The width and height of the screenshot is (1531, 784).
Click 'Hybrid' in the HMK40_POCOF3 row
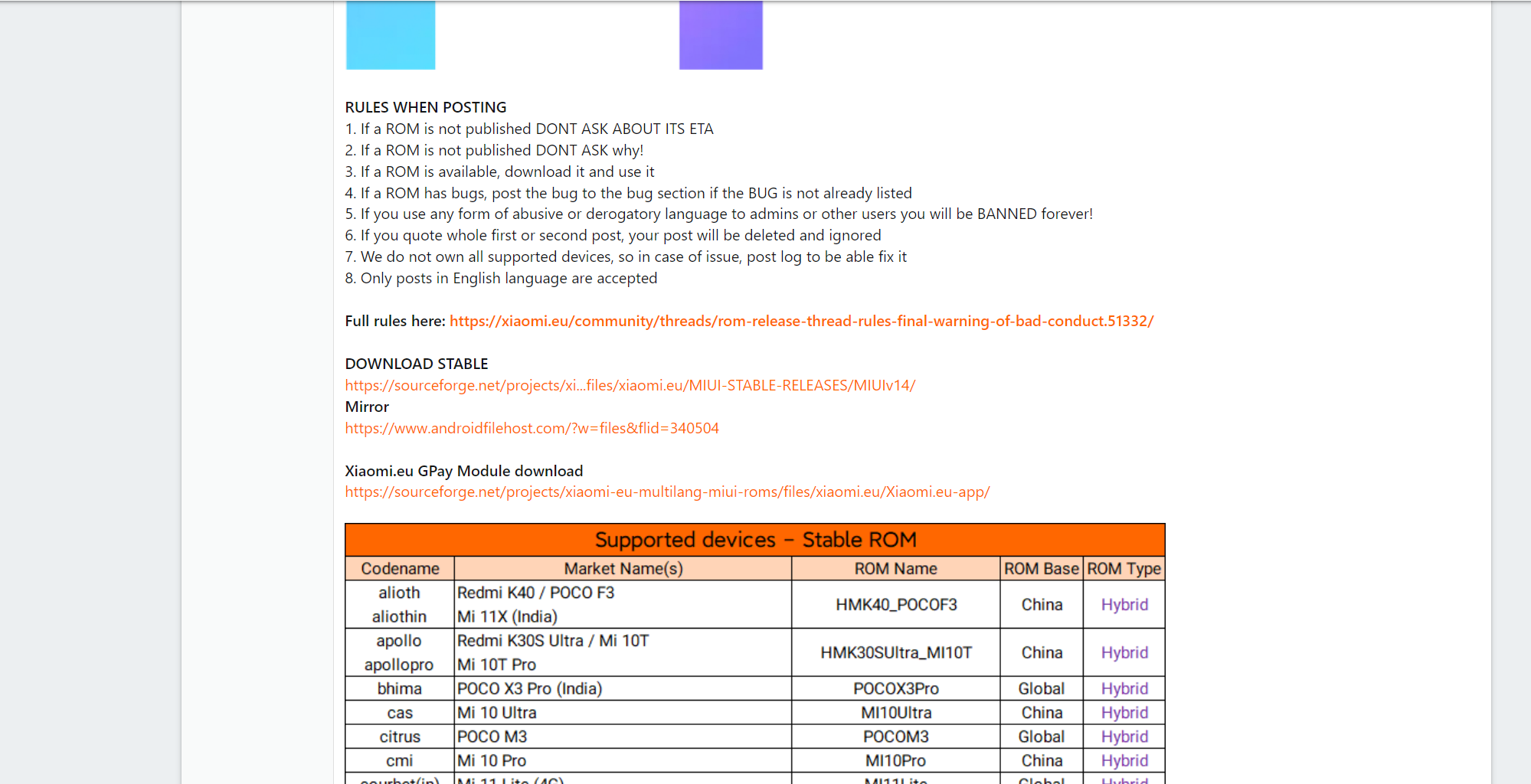[1124, 605]
